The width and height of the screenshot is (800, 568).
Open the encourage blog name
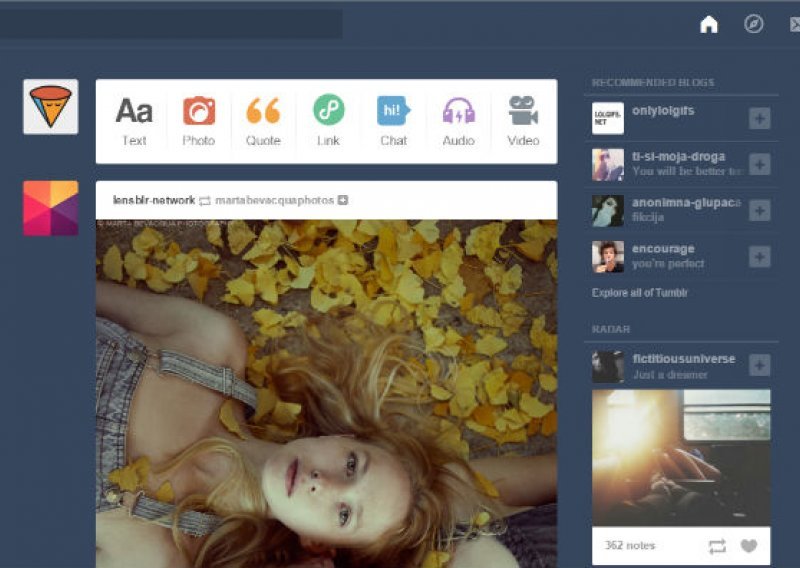pos(663,249)
